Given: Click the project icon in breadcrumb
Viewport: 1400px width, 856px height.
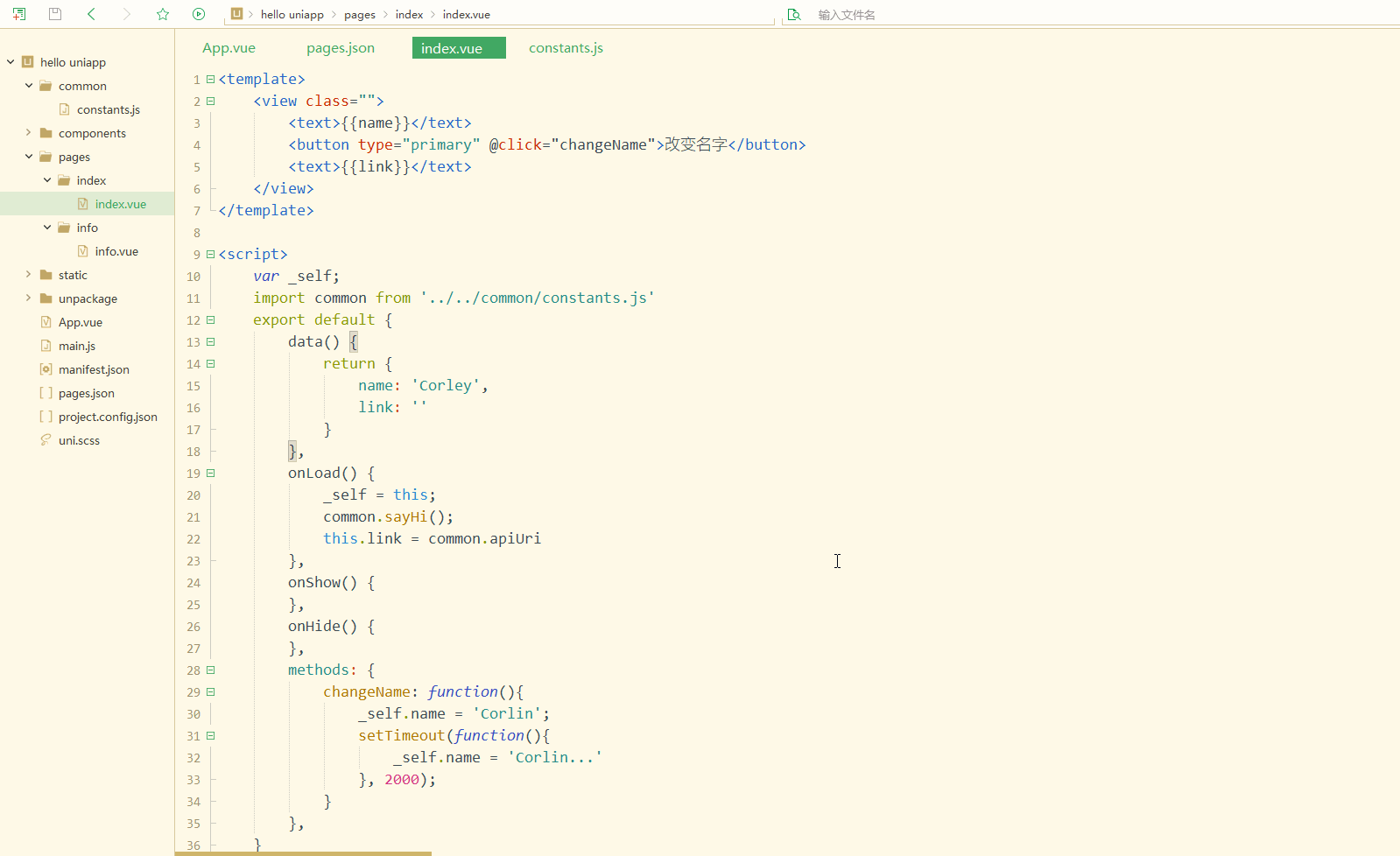Looking at the screenshot, I should 236,14.
